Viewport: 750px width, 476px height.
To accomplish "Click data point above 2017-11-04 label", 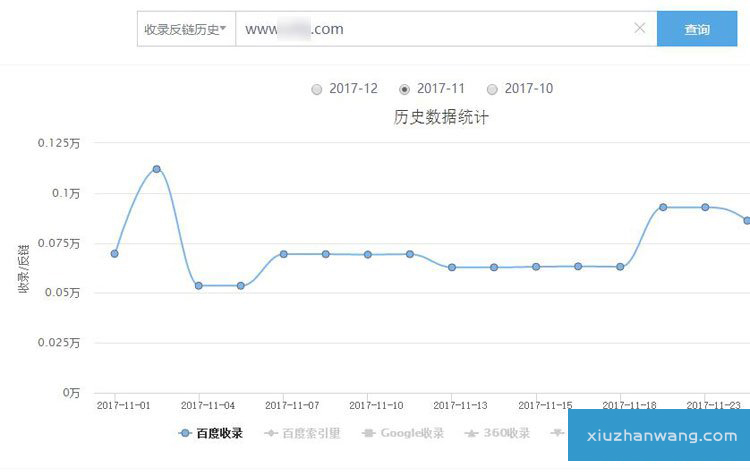I will 198,286.
